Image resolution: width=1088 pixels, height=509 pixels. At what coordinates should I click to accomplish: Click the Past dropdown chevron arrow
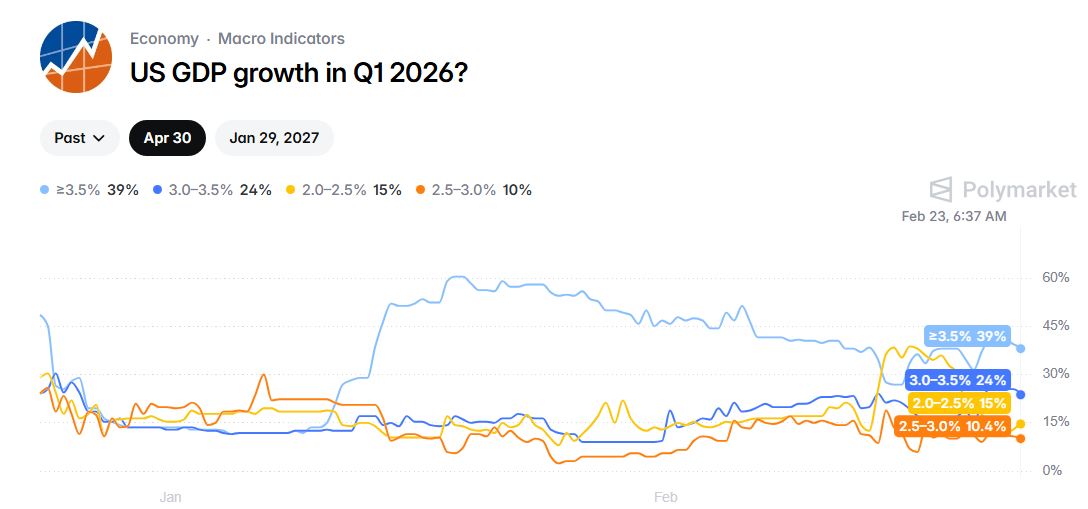click(99, 139)
